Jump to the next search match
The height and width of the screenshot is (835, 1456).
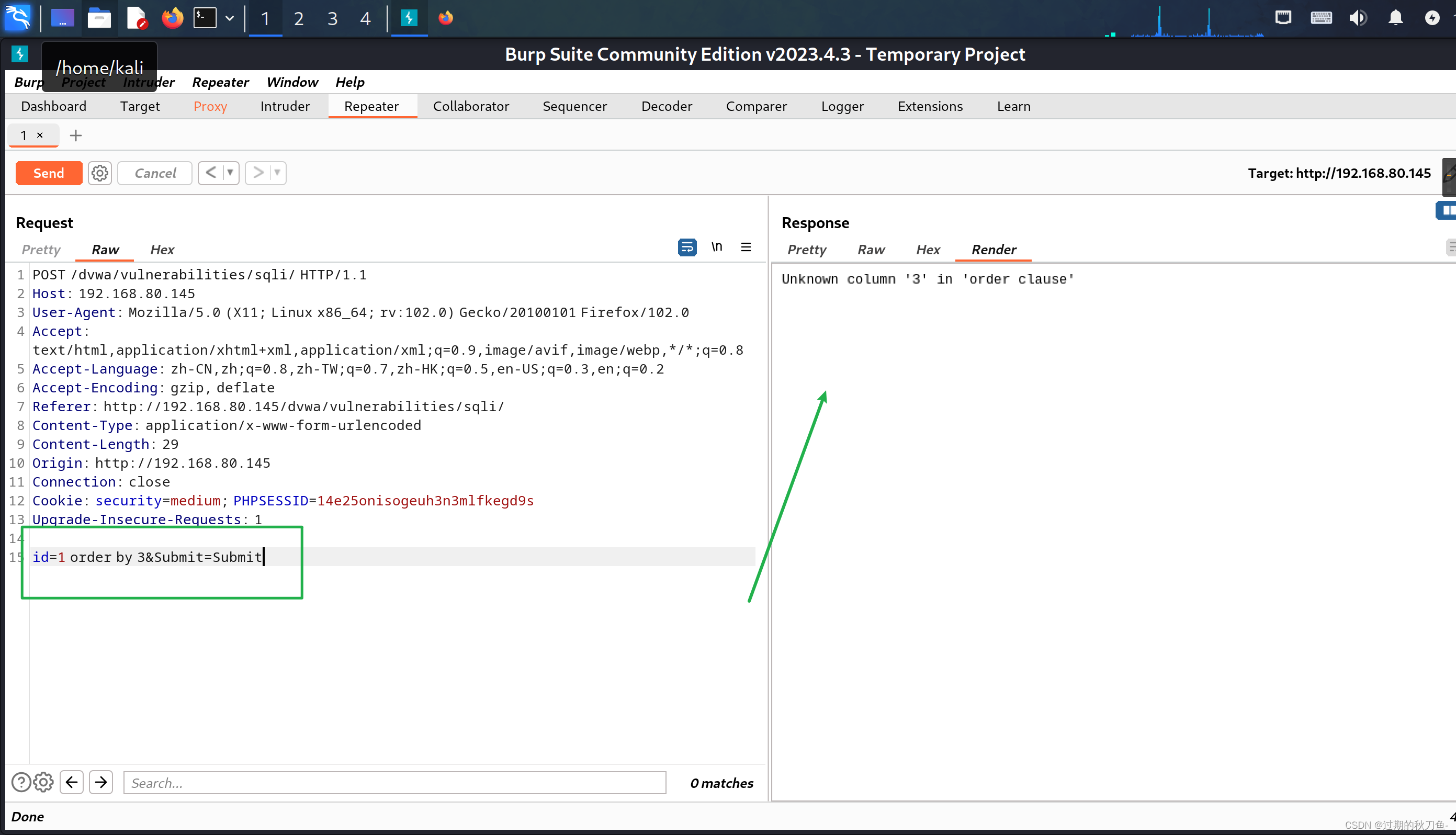(x=101, y=782)
